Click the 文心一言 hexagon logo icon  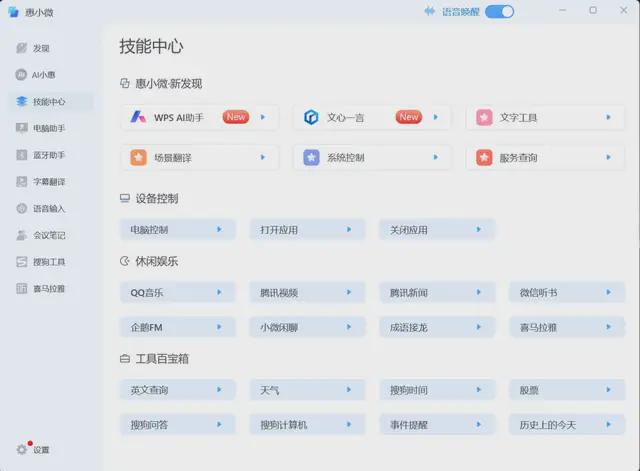coord(311,117)
